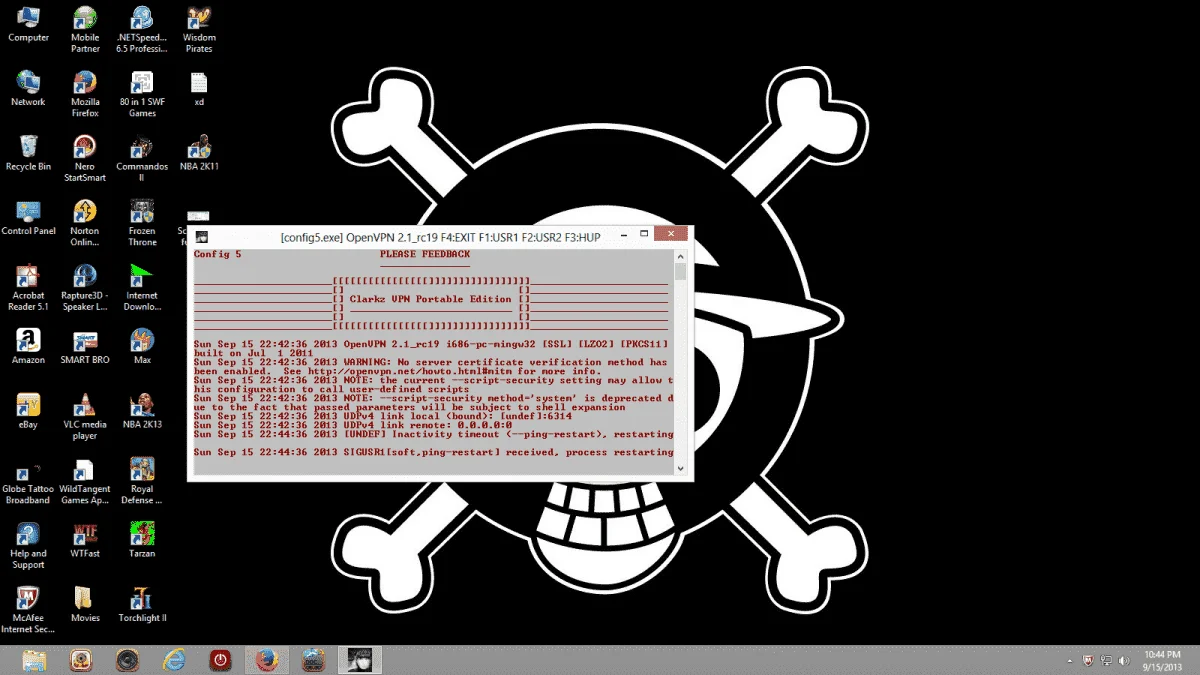
Task: Open the eBay desktop shortcut
Action: click(x=28, y=410)
